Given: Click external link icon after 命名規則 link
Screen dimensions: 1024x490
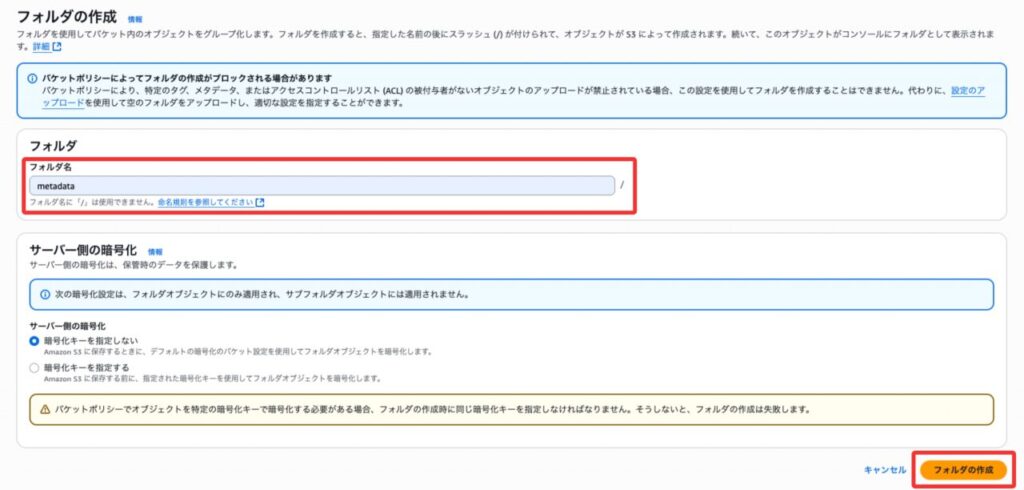Looking at the screenshot, I should pyautogui.click(x=261, y=203).
